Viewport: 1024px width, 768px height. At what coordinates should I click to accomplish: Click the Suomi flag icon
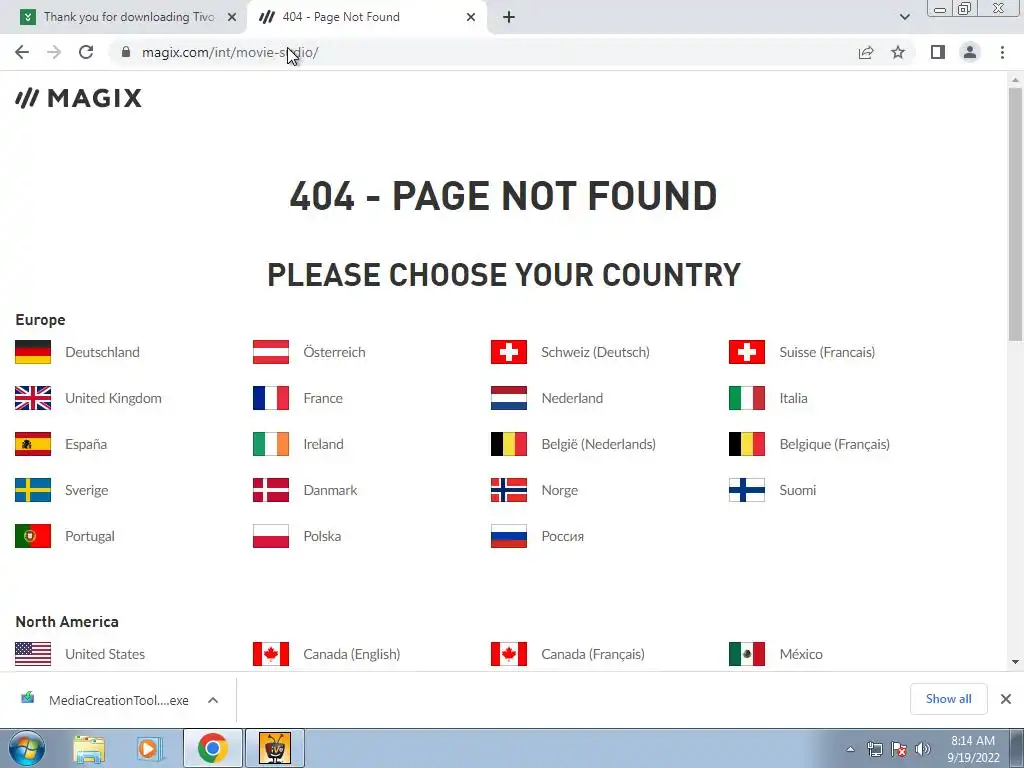[747, 490]
